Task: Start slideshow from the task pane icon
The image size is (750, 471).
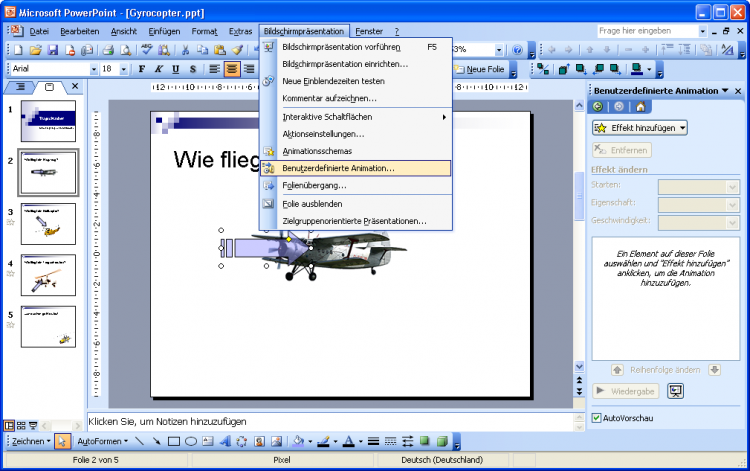Action: (676, 391)
